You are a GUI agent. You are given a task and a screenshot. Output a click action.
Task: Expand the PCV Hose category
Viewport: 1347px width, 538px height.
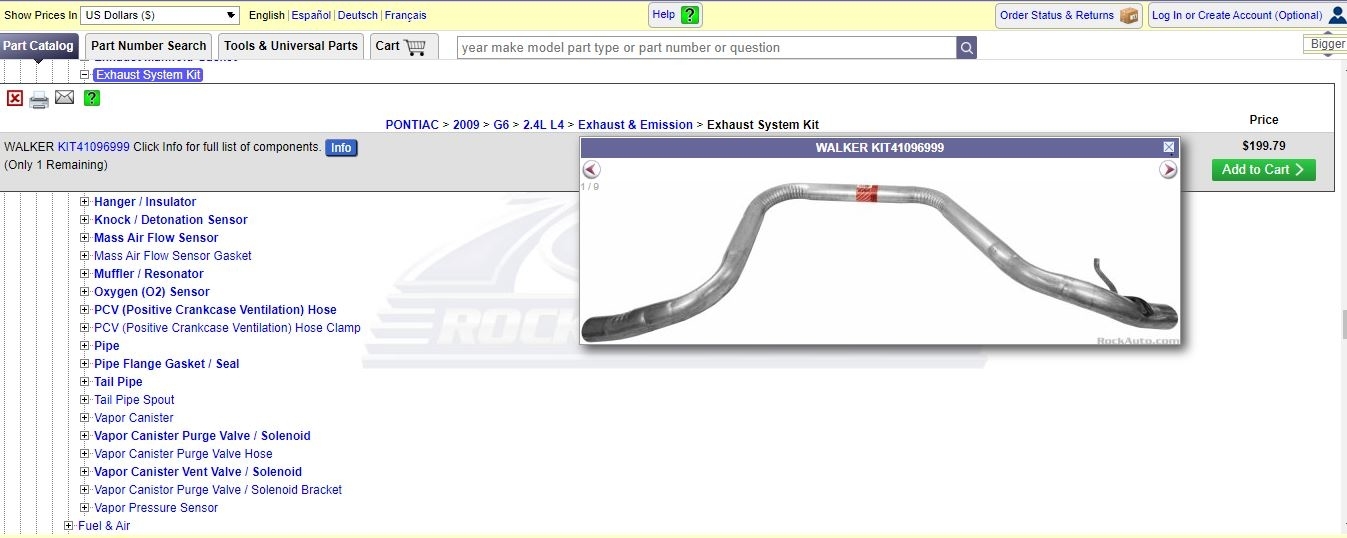coord(85,310)
